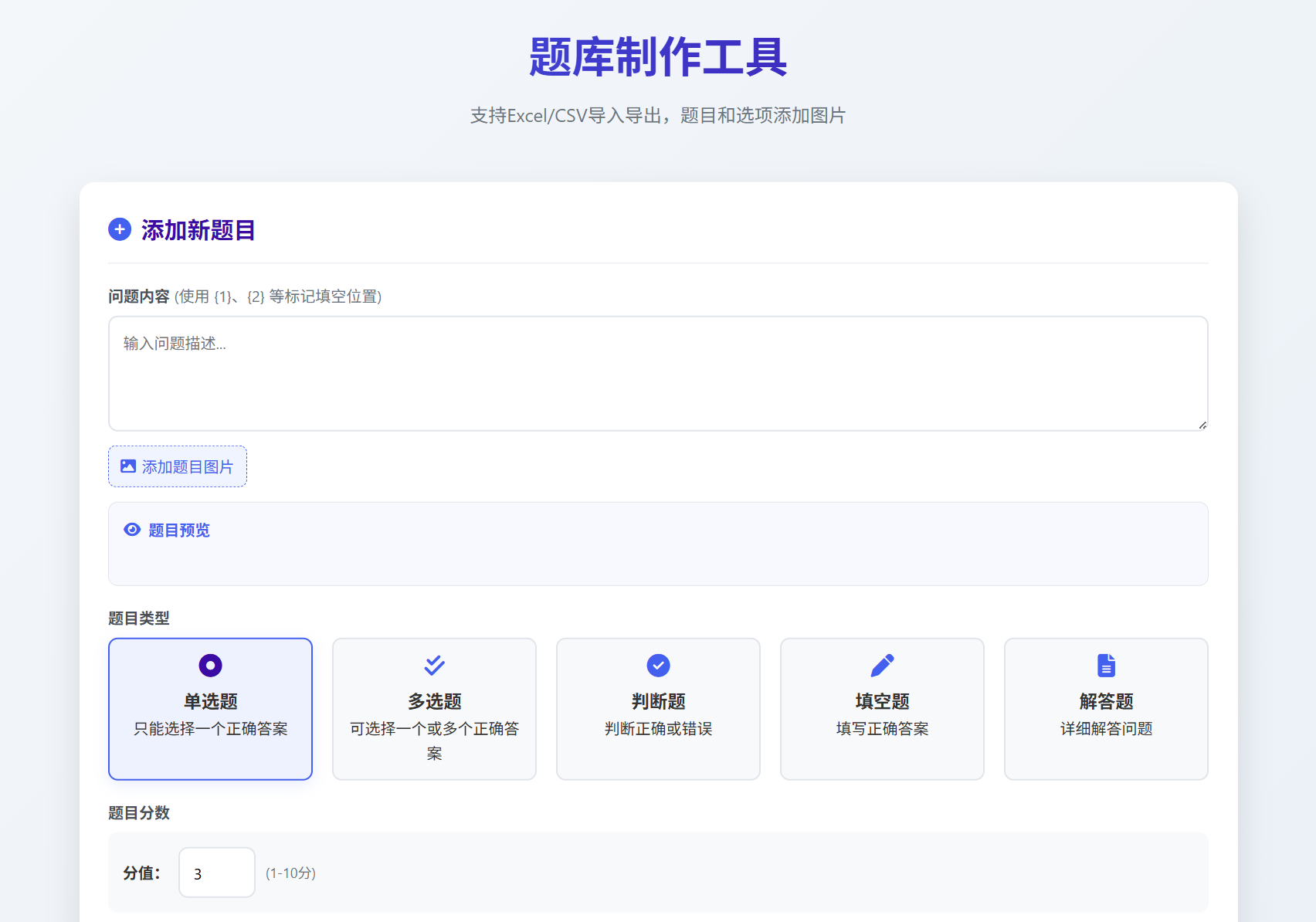Click the image icon in 添加题目图片

point(128,466)
